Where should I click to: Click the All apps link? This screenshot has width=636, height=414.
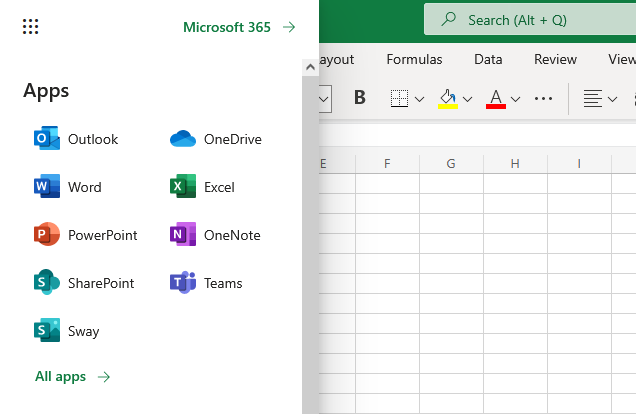point(73,377)
